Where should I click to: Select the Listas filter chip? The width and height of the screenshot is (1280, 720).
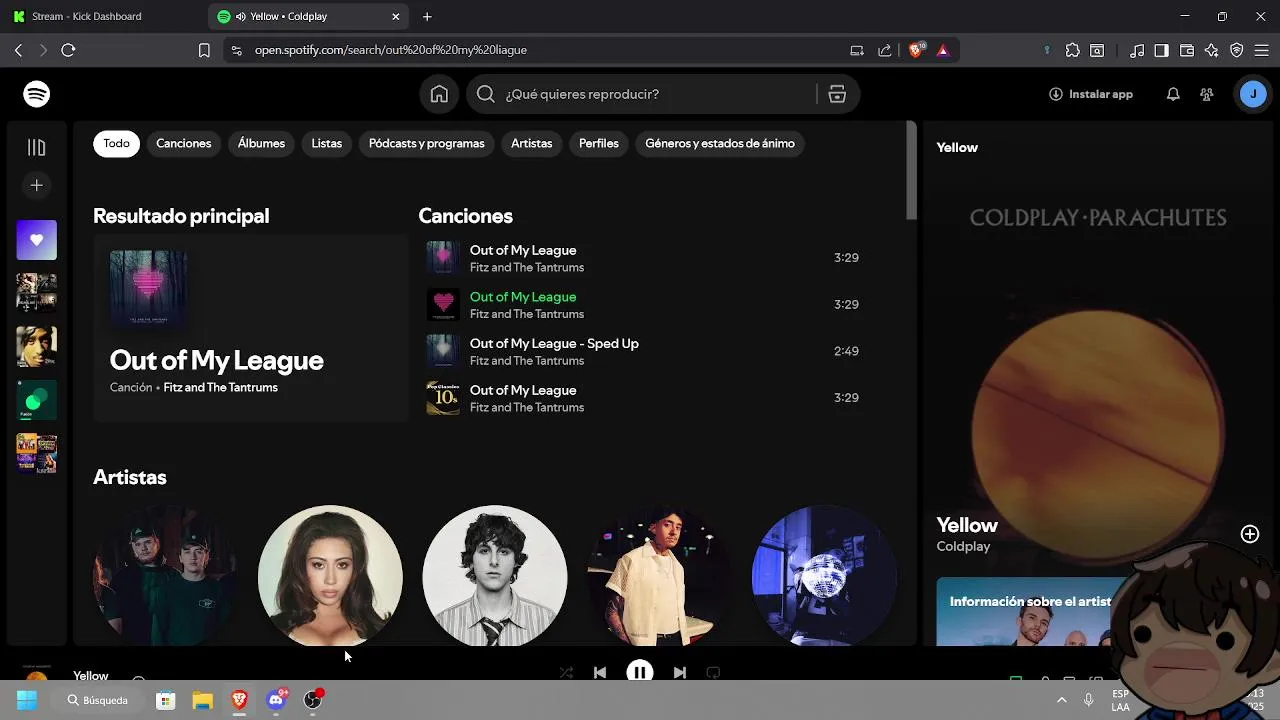[x=327, y=143]
